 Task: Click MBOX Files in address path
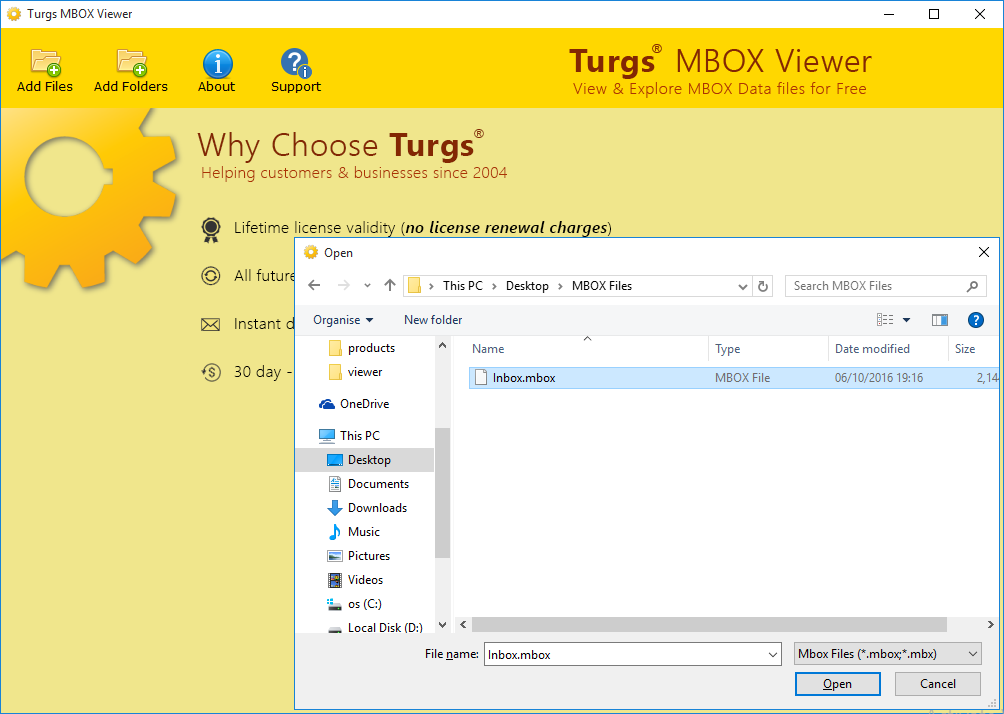click(602, 286)
